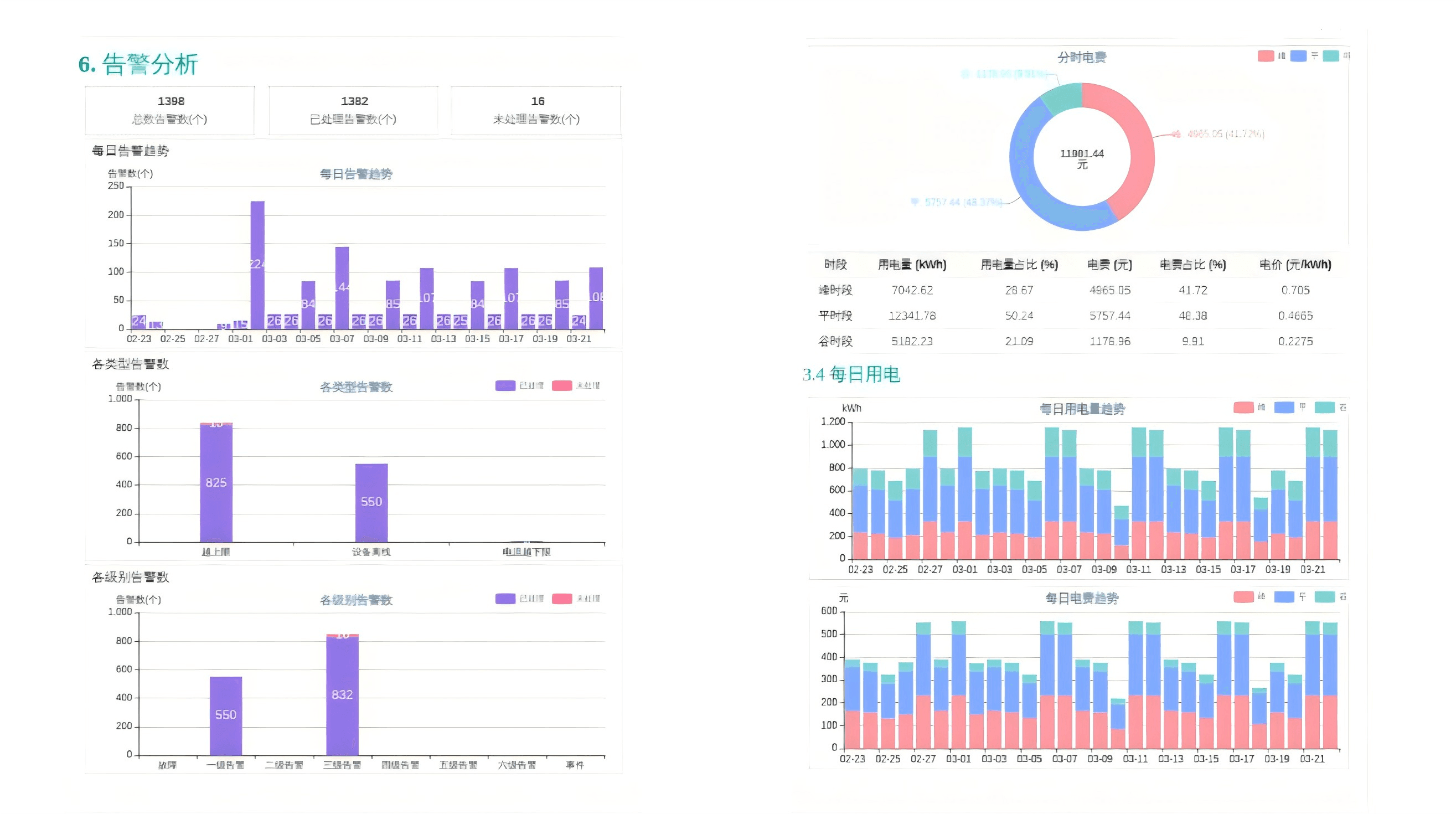Click purple 已处理 swatch in 各级别告警数 legend
1456x814 pixels.
[505, 599]
